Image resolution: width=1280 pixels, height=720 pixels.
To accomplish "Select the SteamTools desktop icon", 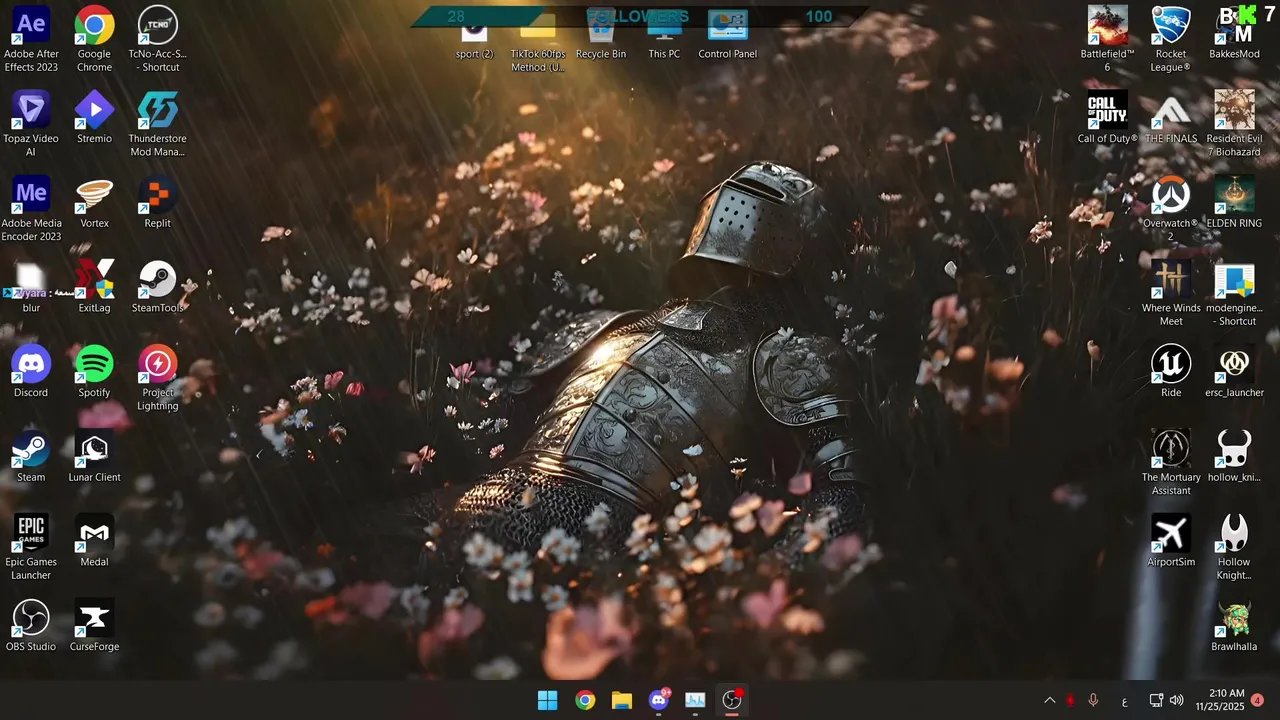I will [157, 288].
